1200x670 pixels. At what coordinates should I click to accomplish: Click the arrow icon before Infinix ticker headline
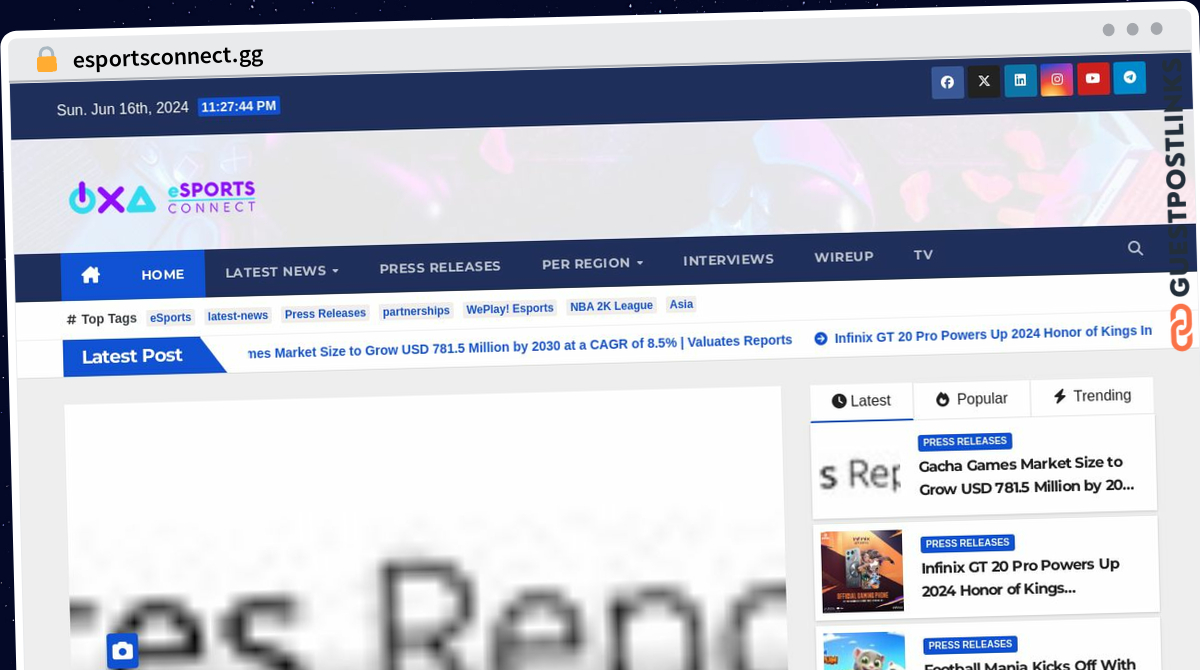[x=821, y=338]
